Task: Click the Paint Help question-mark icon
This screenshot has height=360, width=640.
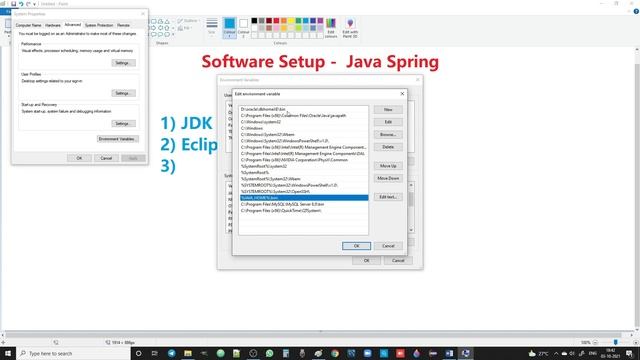Action: (636, 11)
